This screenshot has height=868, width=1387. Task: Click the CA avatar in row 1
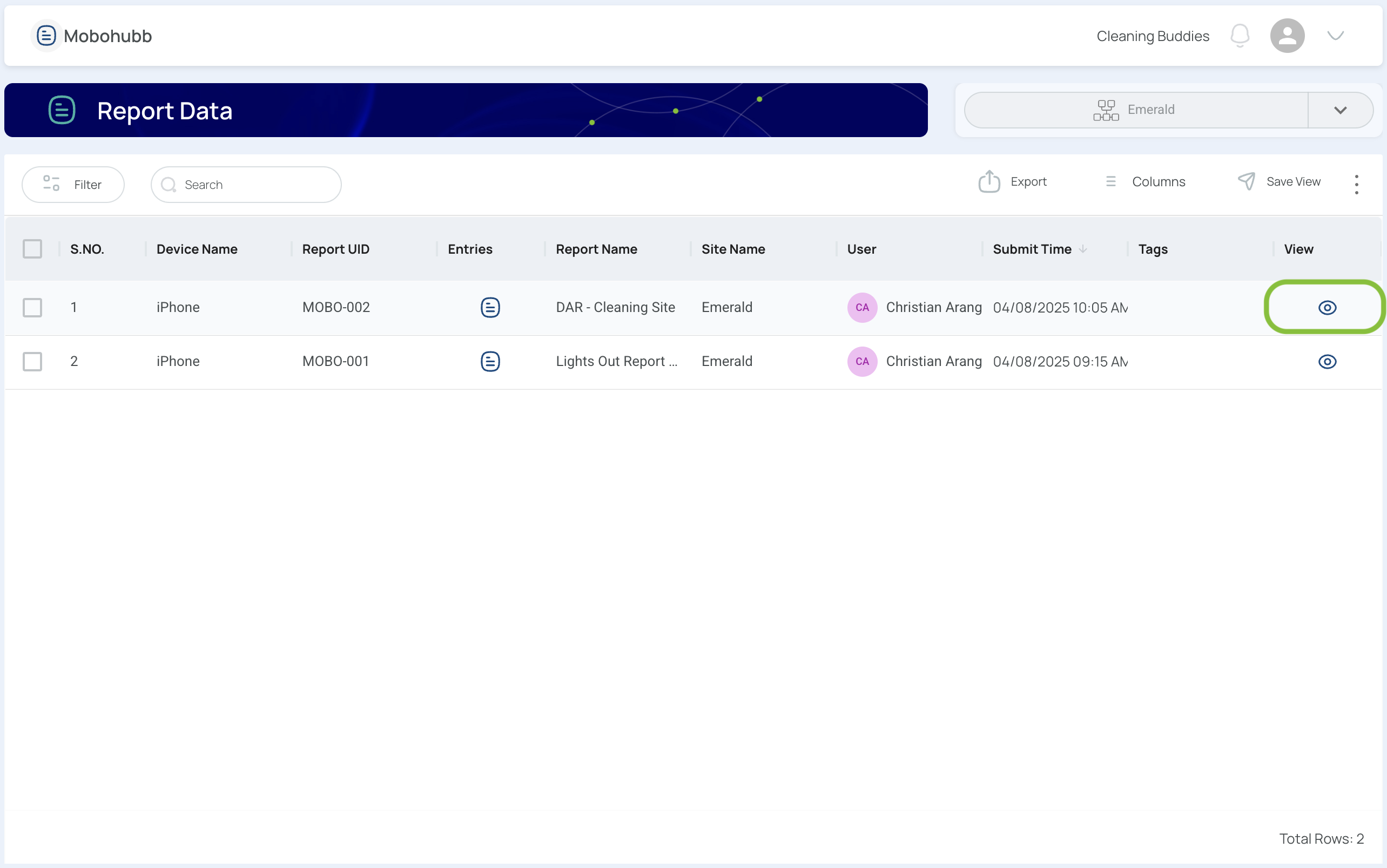coord(862,307)
